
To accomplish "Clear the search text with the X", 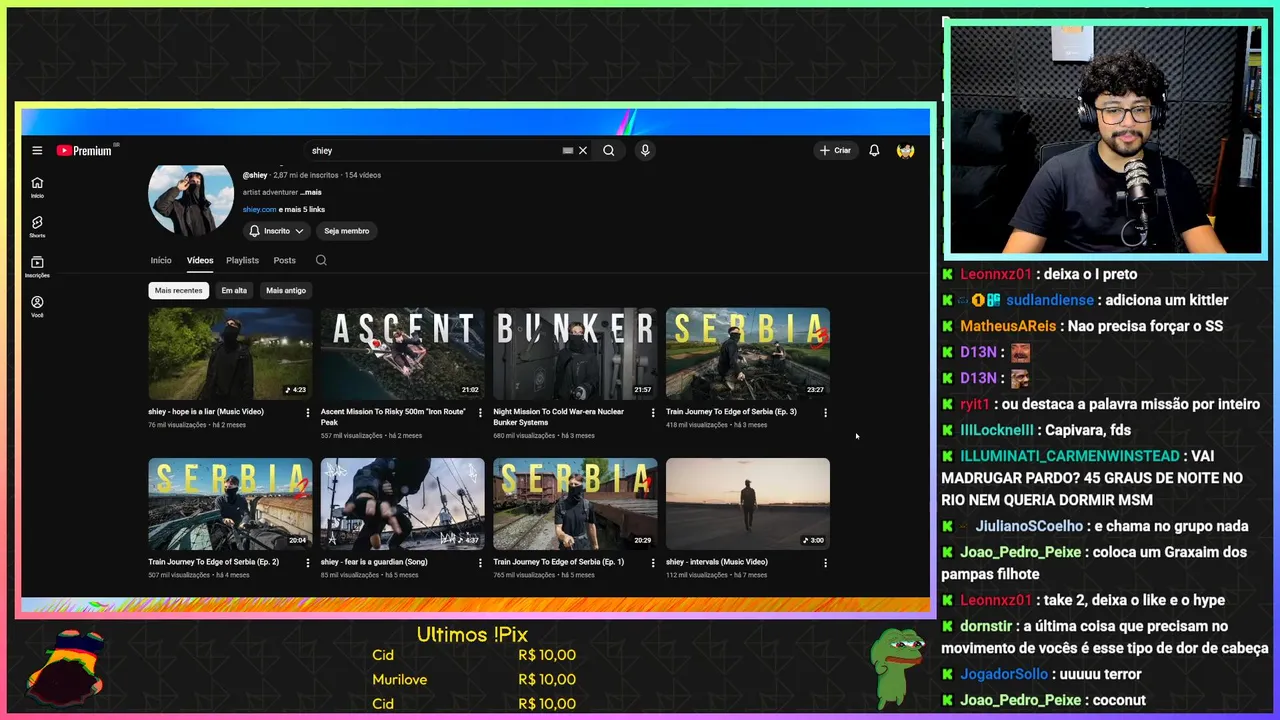I will tap(583, 151).
